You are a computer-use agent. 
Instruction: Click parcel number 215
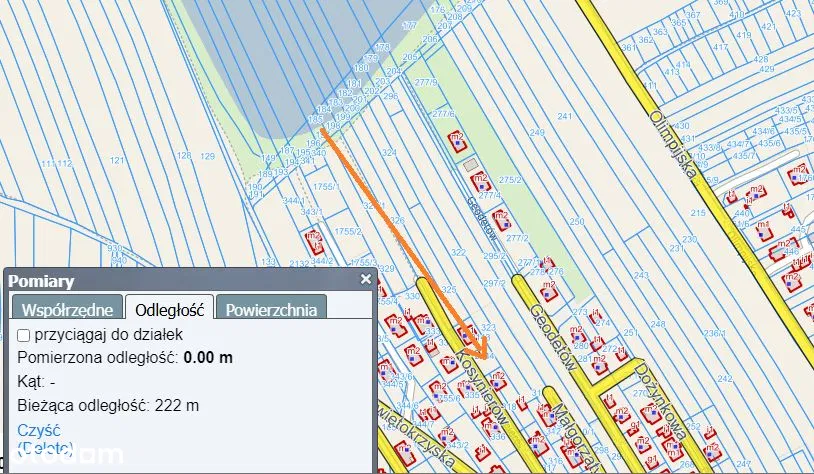click(698, 213)
